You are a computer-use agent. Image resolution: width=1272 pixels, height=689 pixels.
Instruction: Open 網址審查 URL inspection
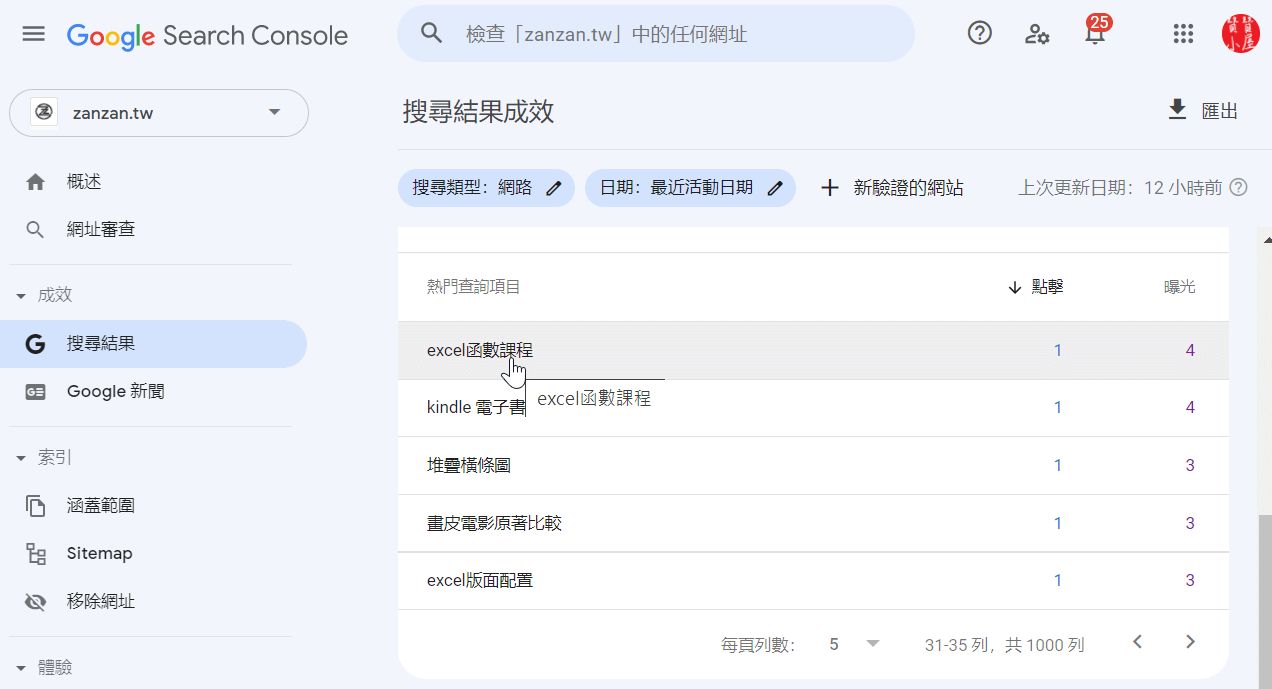(x=101, y=230)
